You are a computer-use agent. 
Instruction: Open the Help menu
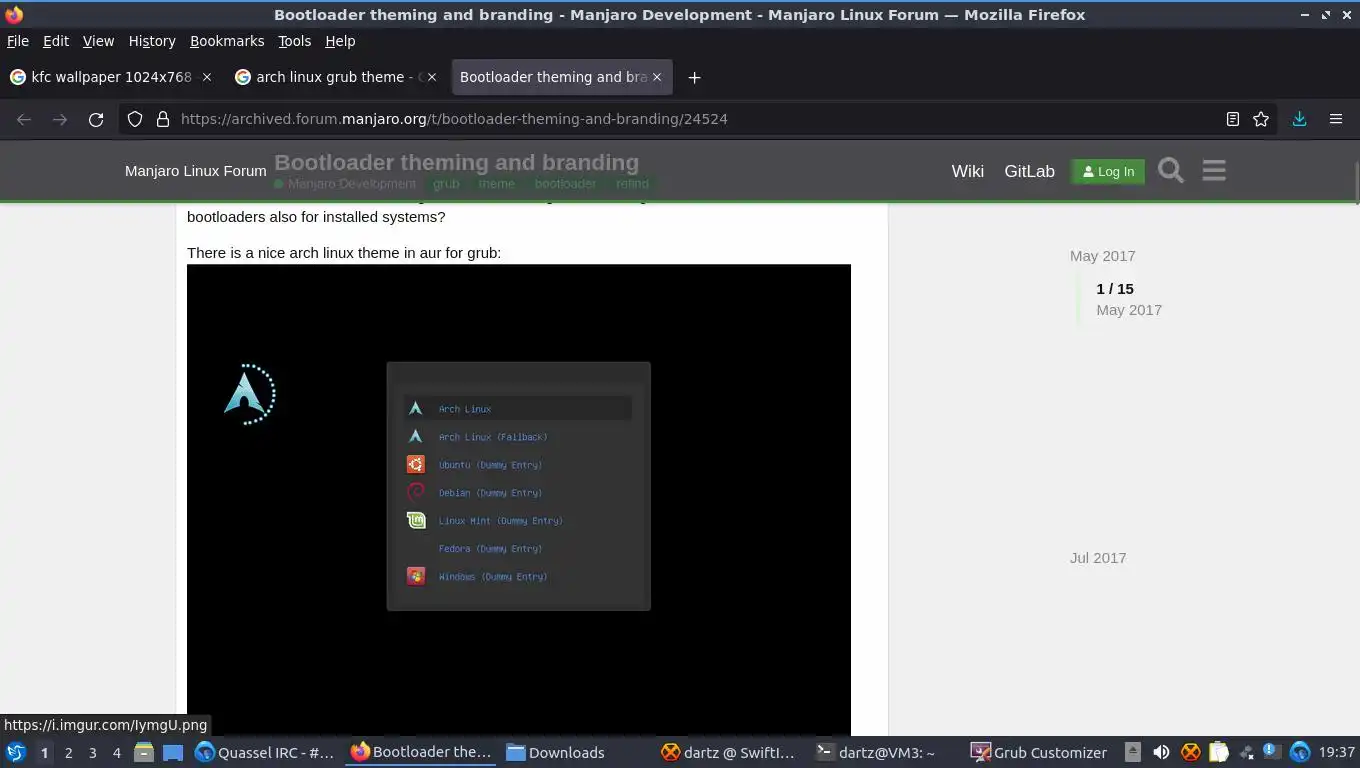[340, 41]
